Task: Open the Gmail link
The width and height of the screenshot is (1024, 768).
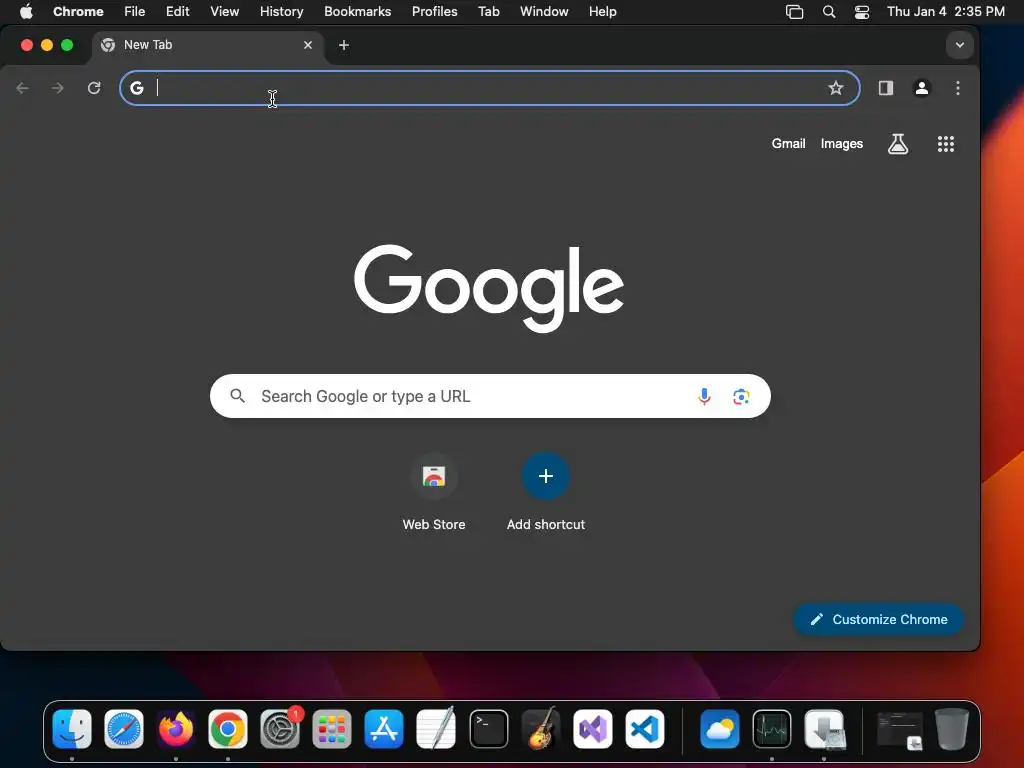Action: 788,144
